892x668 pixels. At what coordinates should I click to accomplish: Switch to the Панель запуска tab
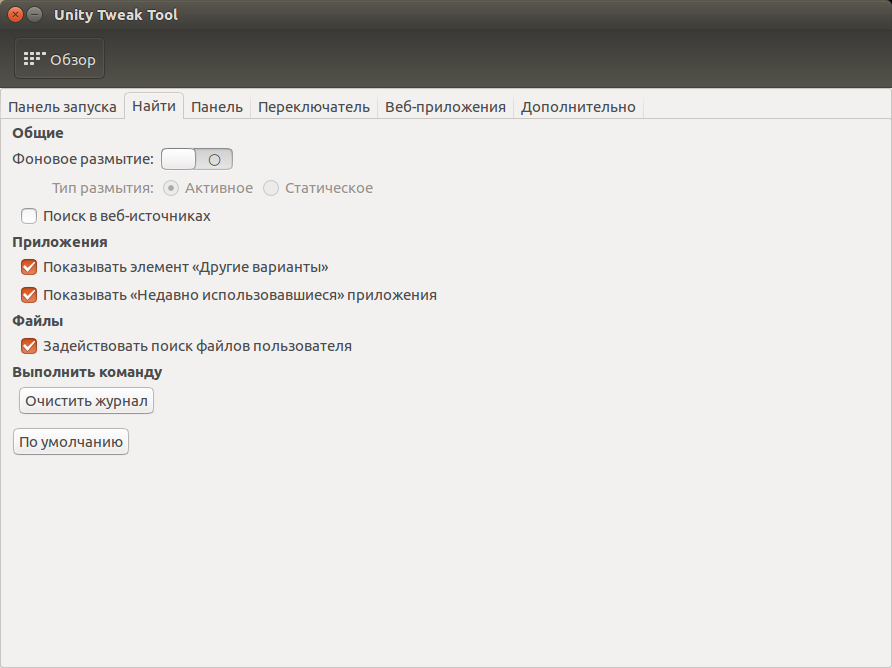(x=62, y=107)
